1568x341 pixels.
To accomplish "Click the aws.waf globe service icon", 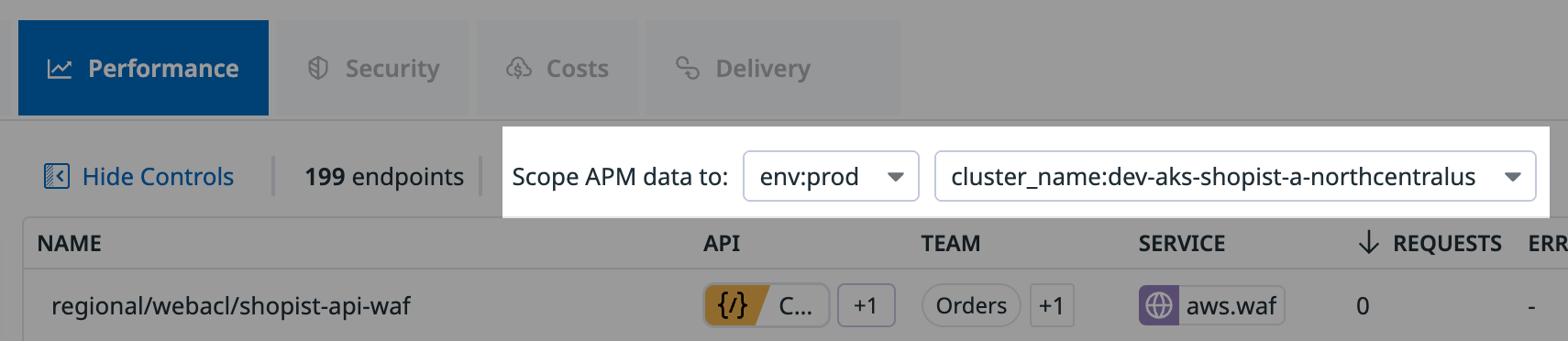I will [1159, 305].
